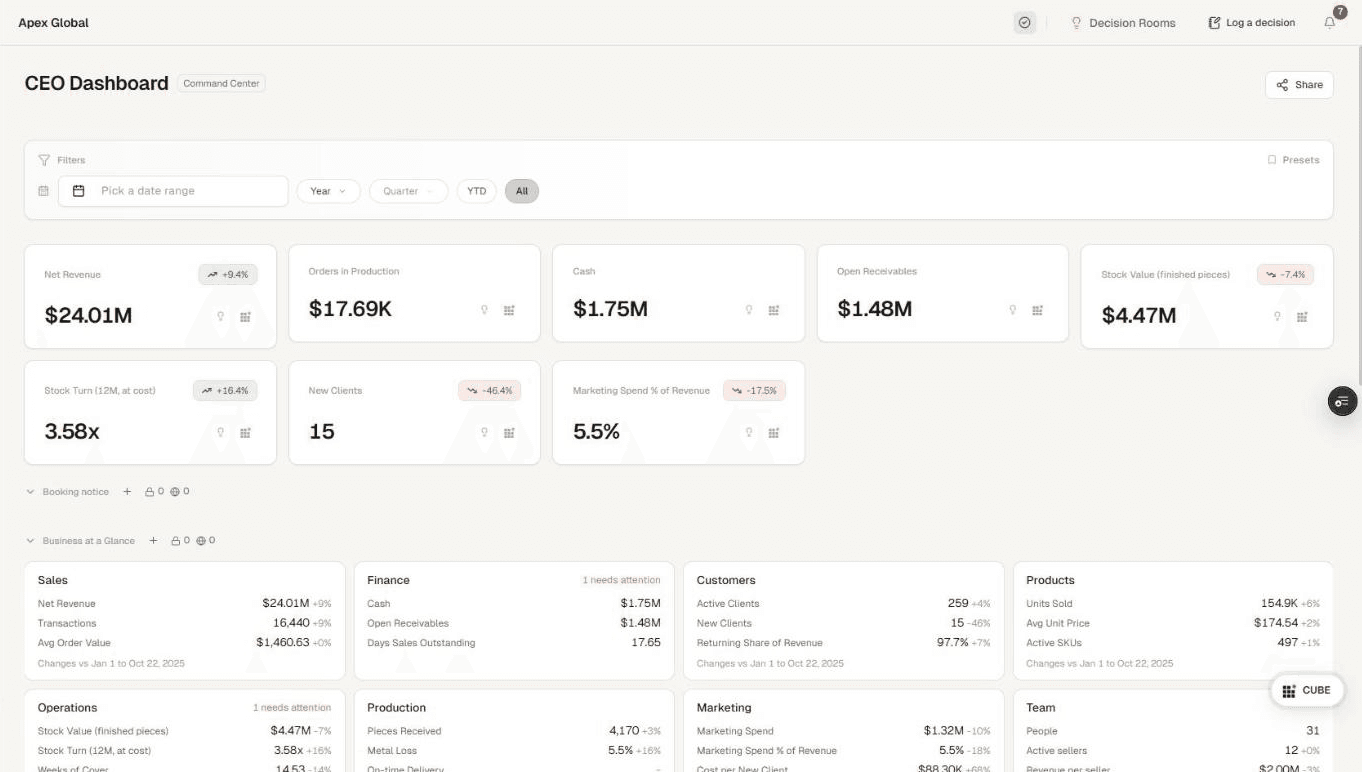Open the CUBE floating button

[1307, 690]
